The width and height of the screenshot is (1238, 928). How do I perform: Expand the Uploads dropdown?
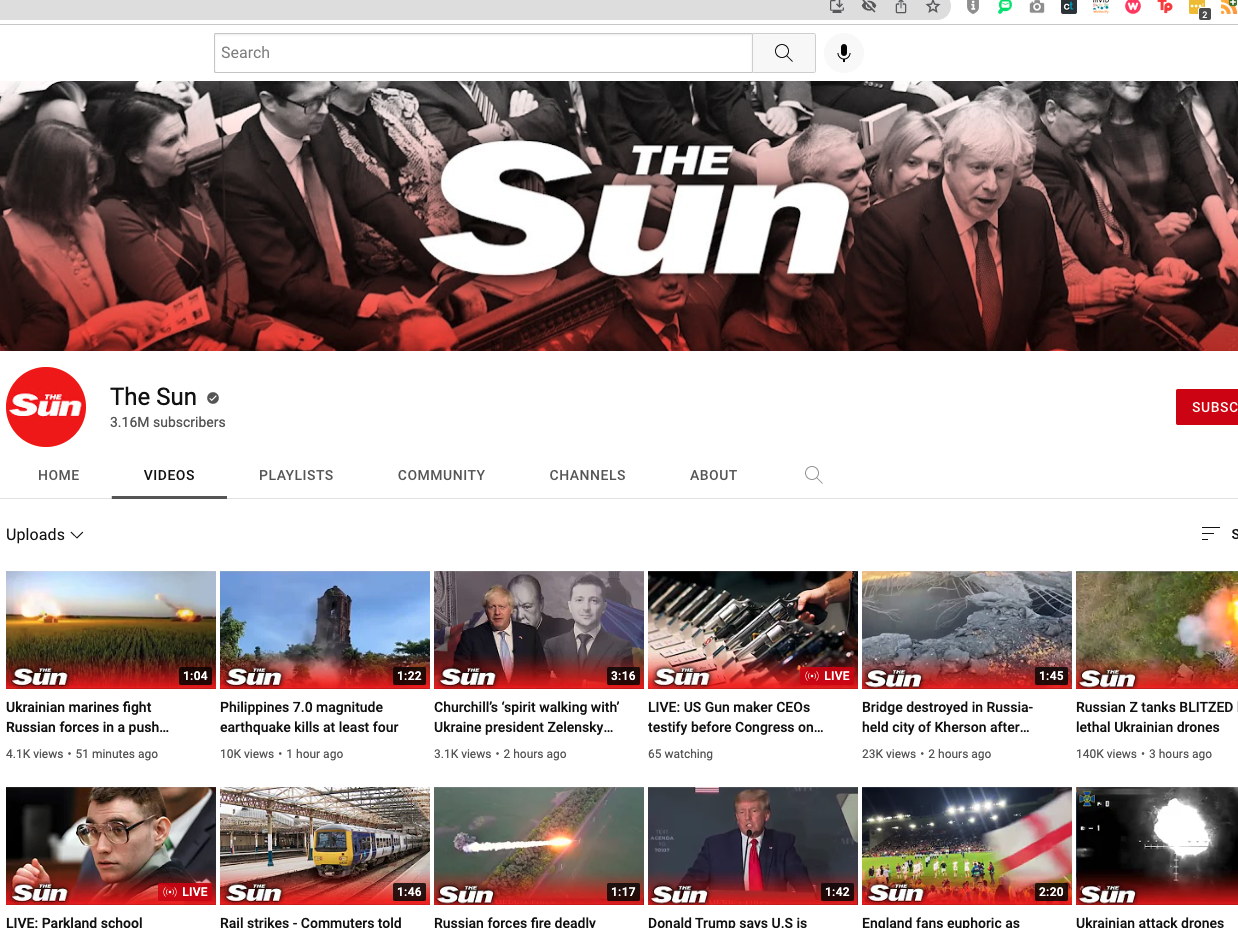point(45,535)
